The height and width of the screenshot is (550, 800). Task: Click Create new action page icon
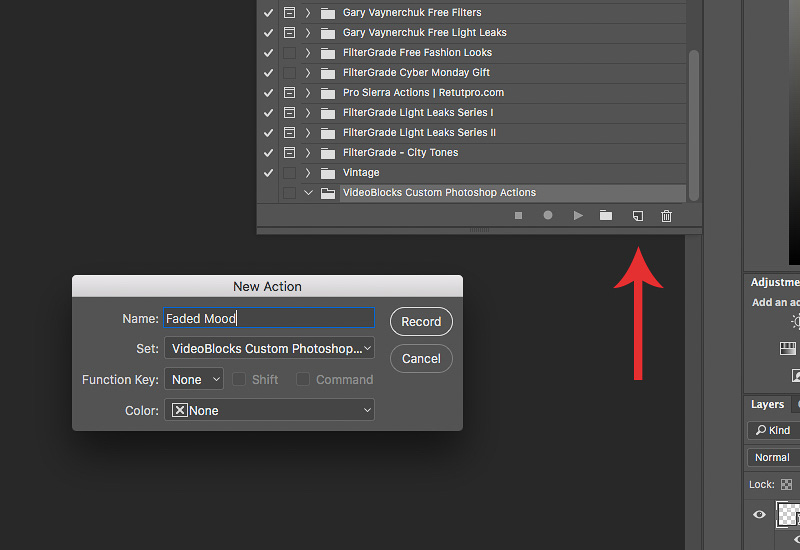point(638,216)
